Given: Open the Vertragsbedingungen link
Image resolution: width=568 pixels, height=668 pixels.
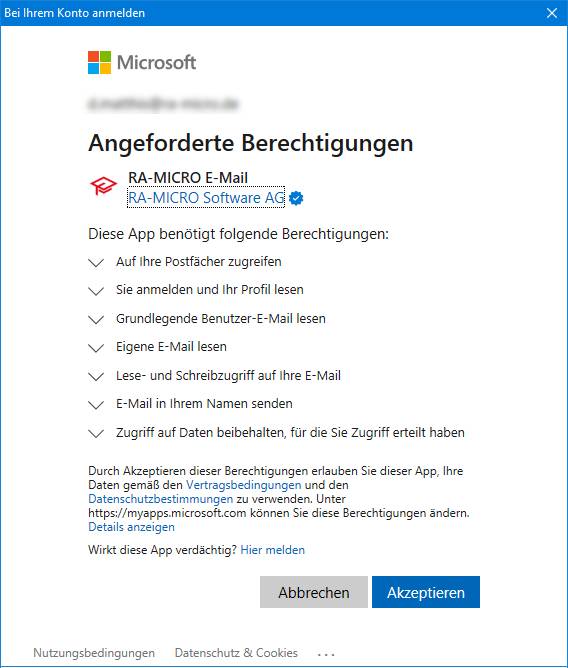Looking at the screenshot, I should coord(244,485).
